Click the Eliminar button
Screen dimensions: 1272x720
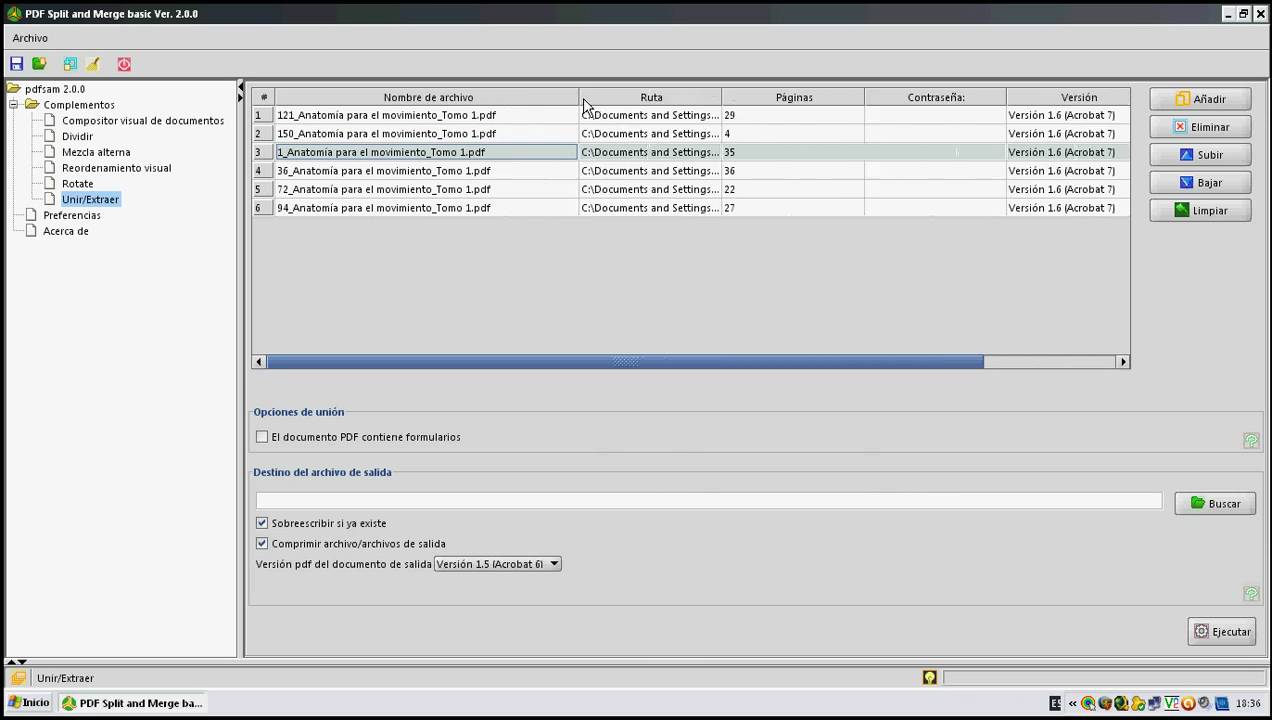[1201, 127]
